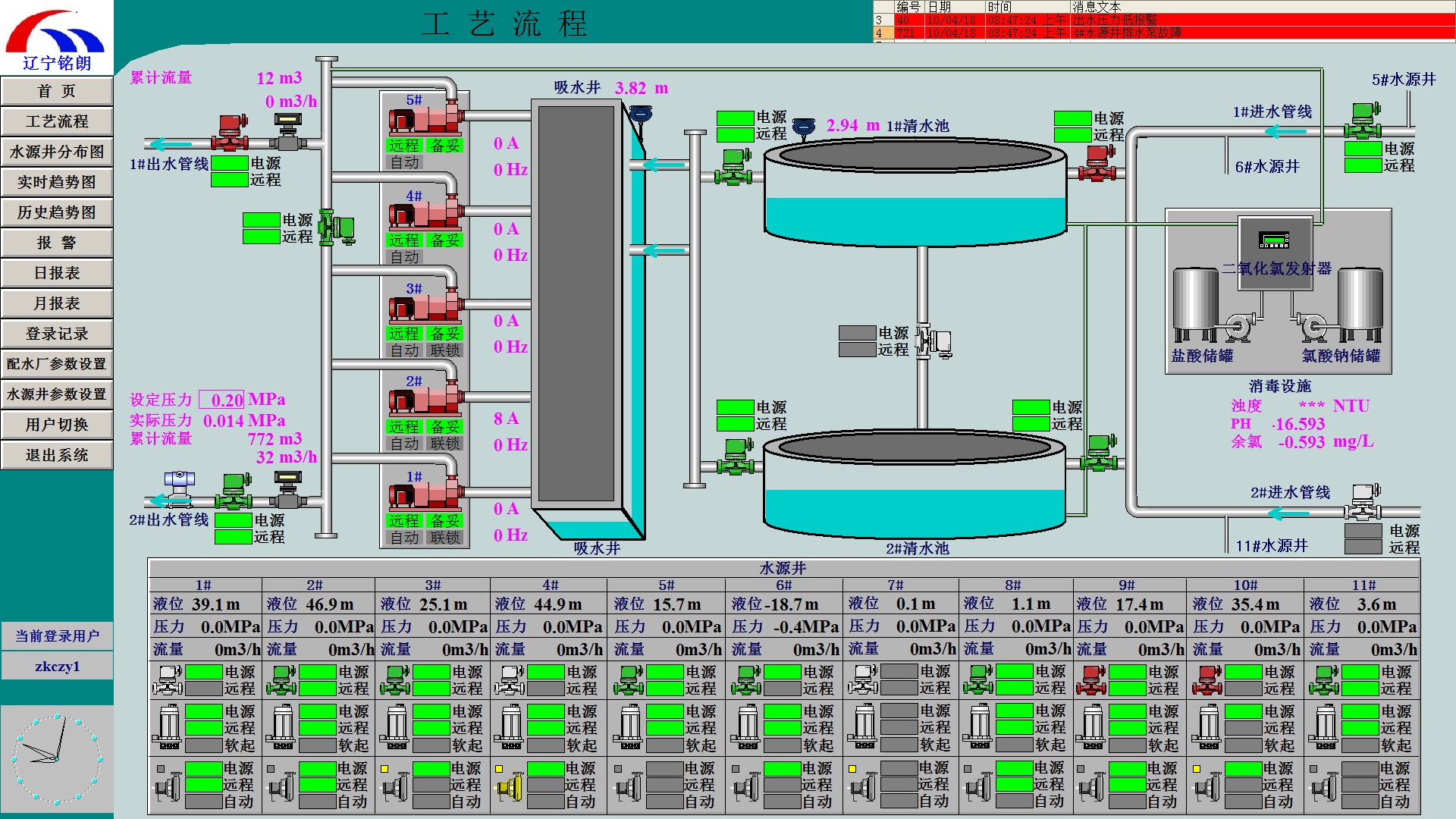This screenshot has height=819, width=1456.
Task: Click the 设定压力 0.20 MPa input field
Action: coord(221,400)
